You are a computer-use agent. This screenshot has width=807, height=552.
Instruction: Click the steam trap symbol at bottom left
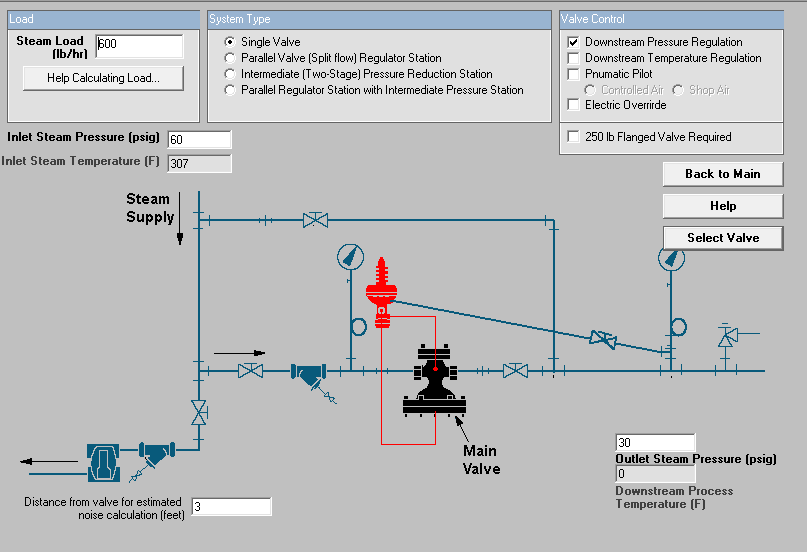103,463
